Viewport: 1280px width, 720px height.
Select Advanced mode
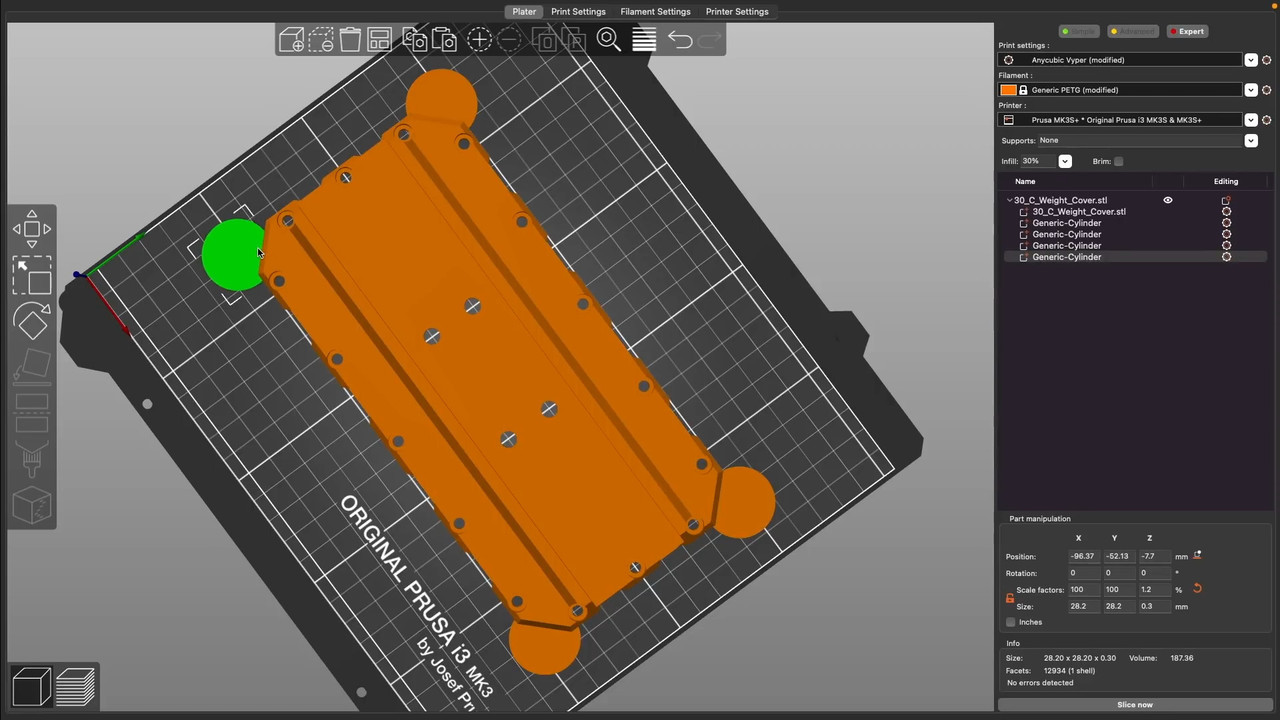click(1132, 31)
